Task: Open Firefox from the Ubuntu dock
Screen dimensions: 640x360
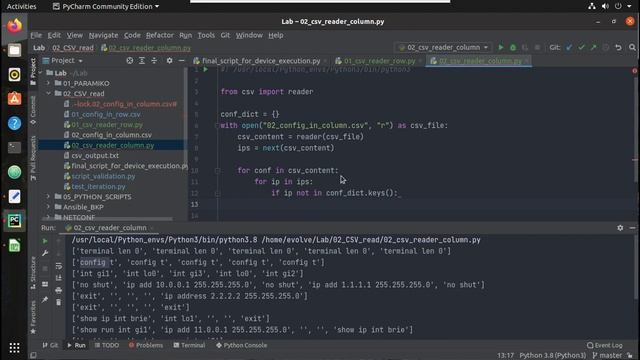Action: (x=14, y=26)
